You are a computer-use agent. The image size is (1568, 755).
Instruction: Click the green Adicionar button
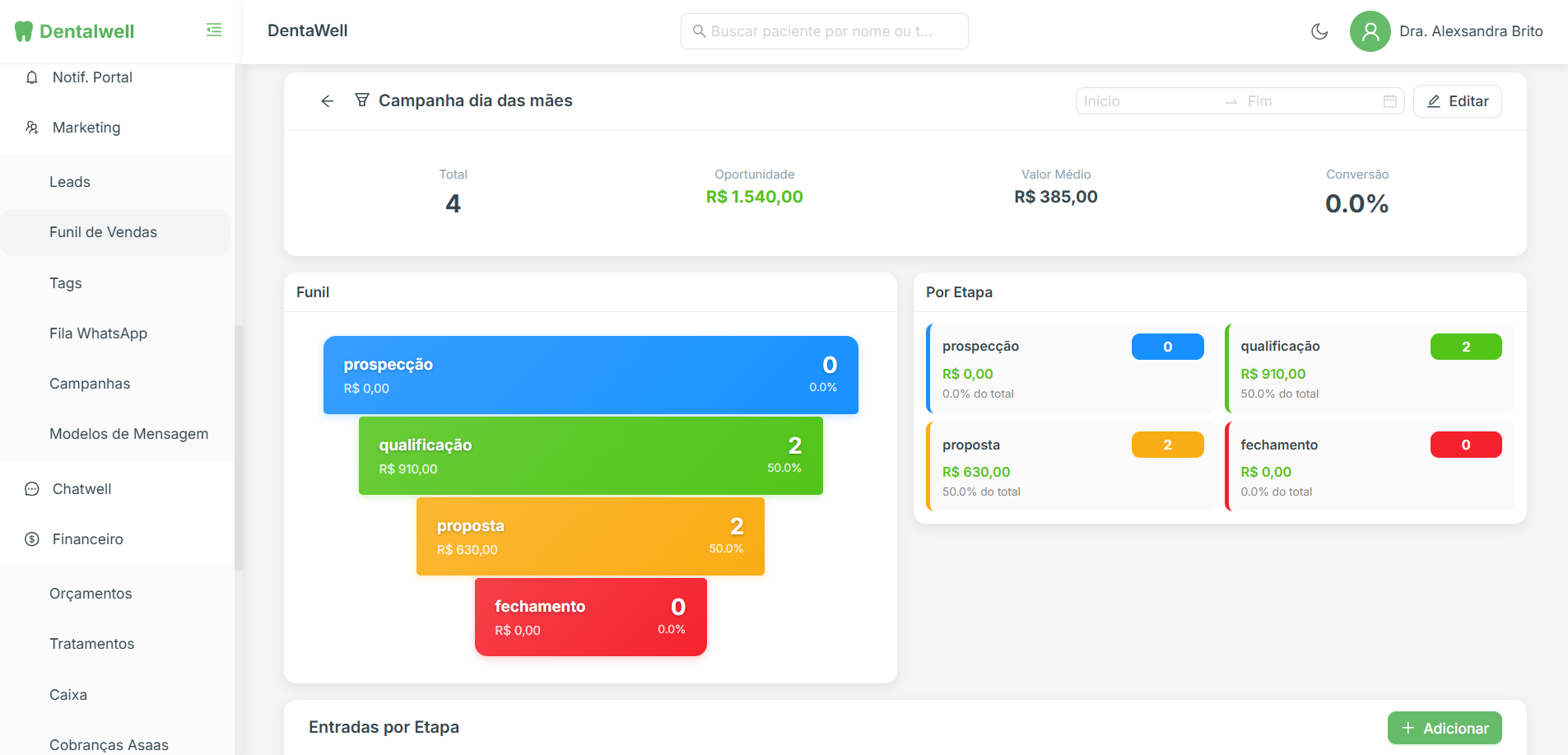(1445, 728)
